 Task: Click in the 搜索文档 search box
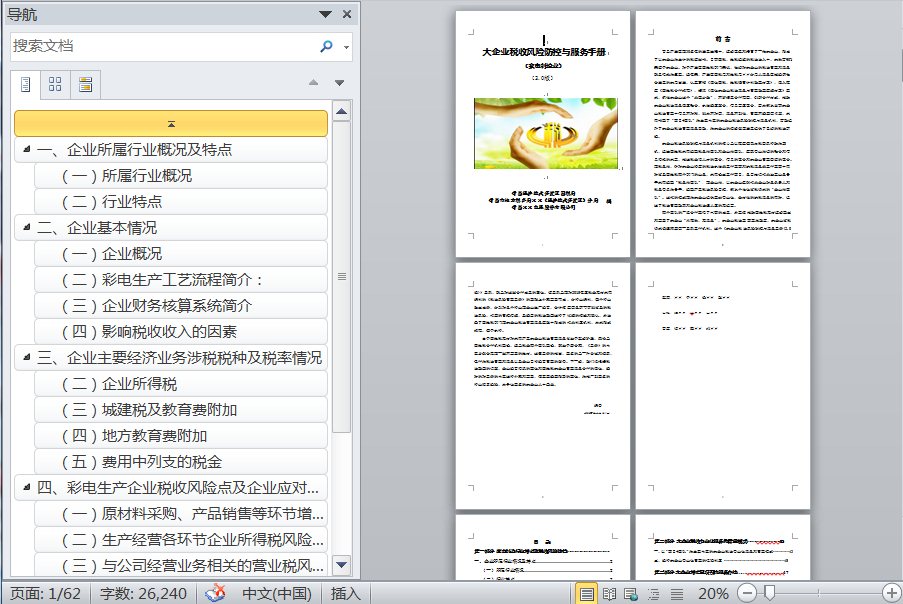pos(160,46)
